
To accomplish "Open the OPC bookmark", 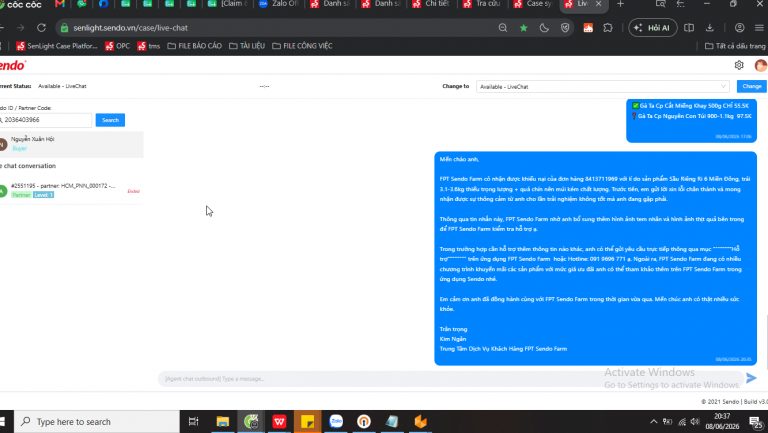I will tap(118, 46).
